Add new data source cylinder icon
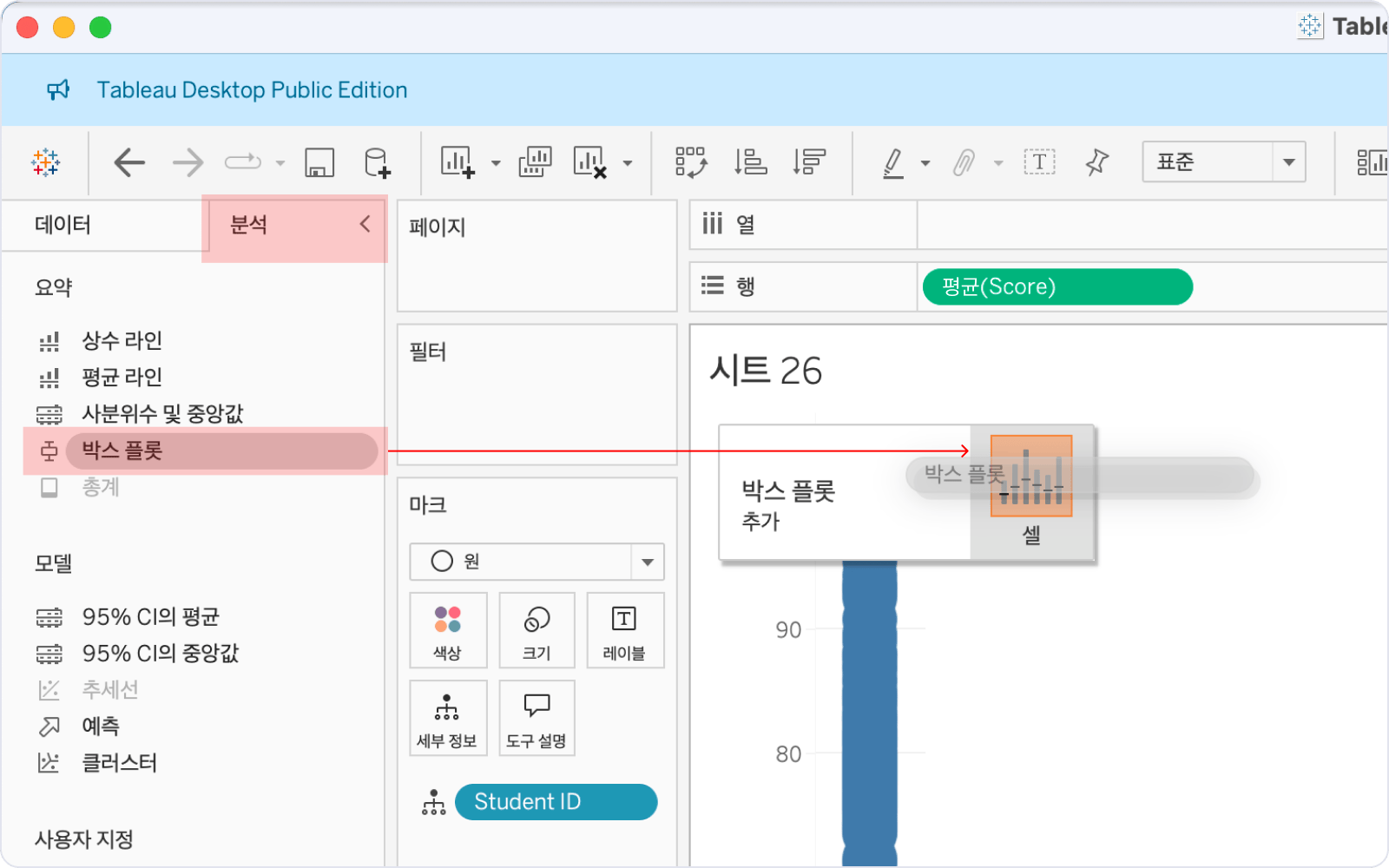The width and height of the screenshot is (1389, 868). click(377, 162)
